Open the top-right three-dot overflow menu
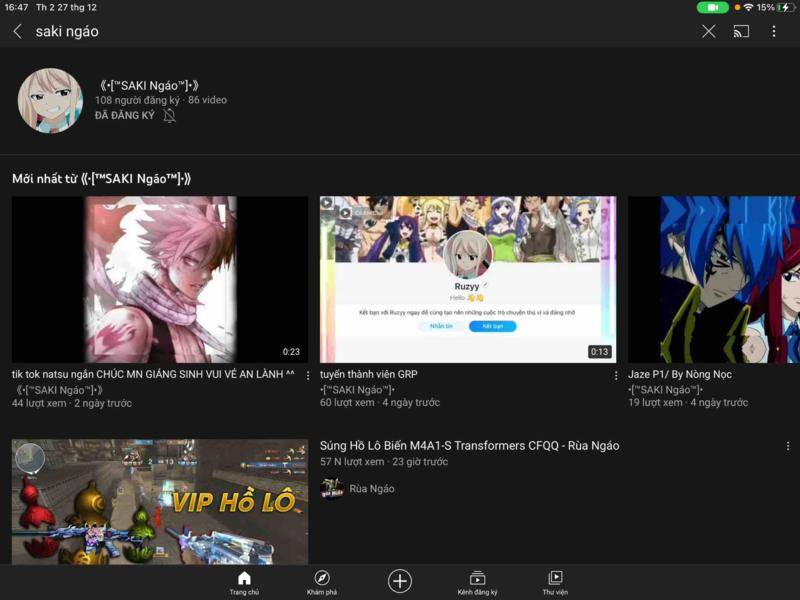The height and width of the screenshot is (600, 800). pyautogui.click(x=773, y=32)
